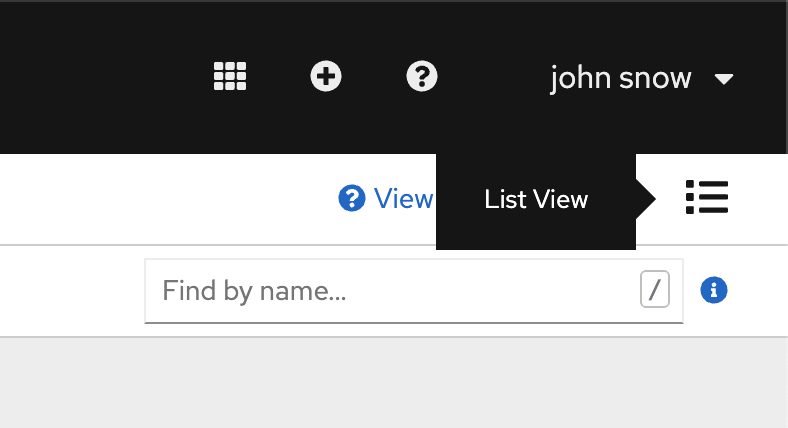The image size is (788, 428).
Task: Open the application launcher grid icon
Action: [230, 76]
